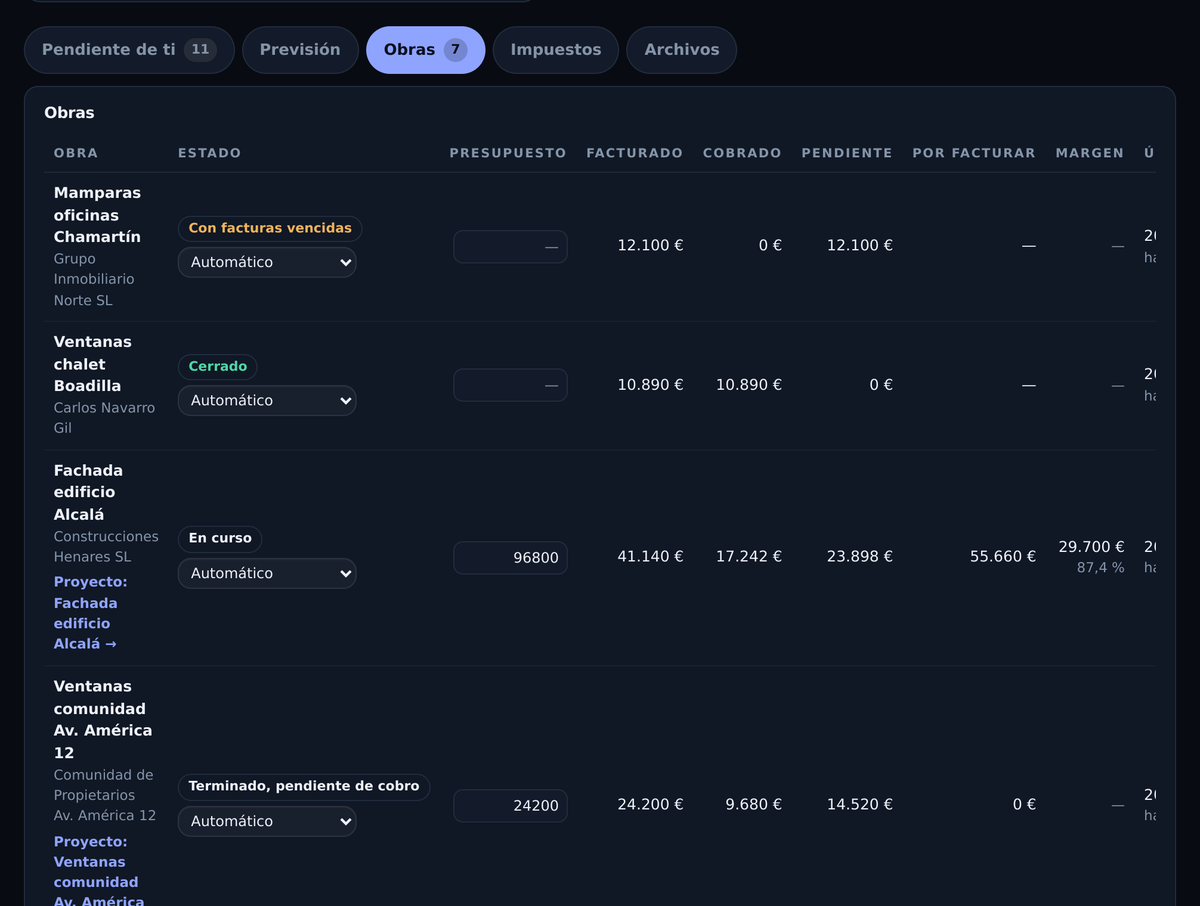Click the 10.890 € facturado value
Image resolution: width=1200 pixels, height=906 pixels.
(650, 385)
